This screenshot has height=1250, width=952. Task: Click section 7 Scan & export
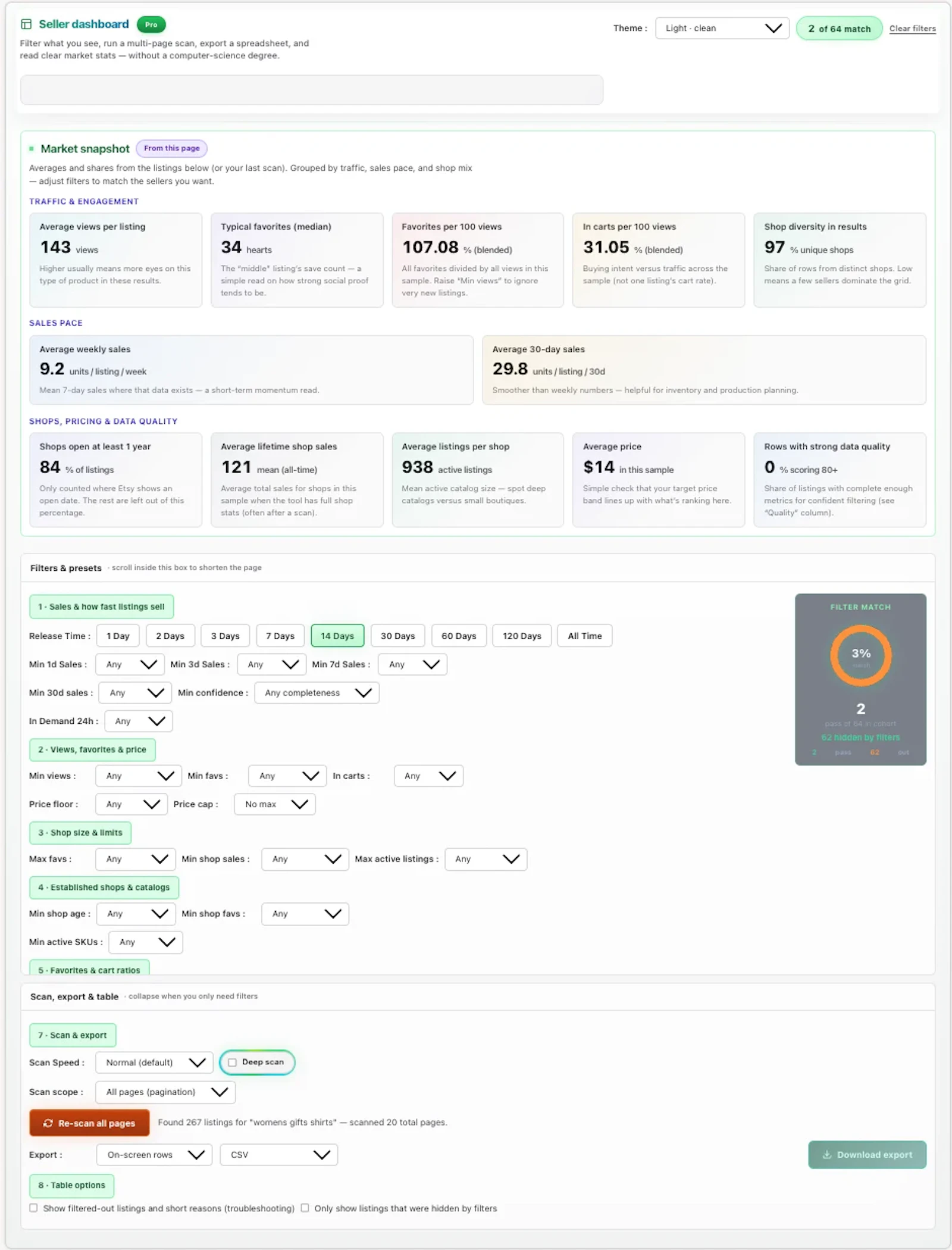click(73, 1036)
